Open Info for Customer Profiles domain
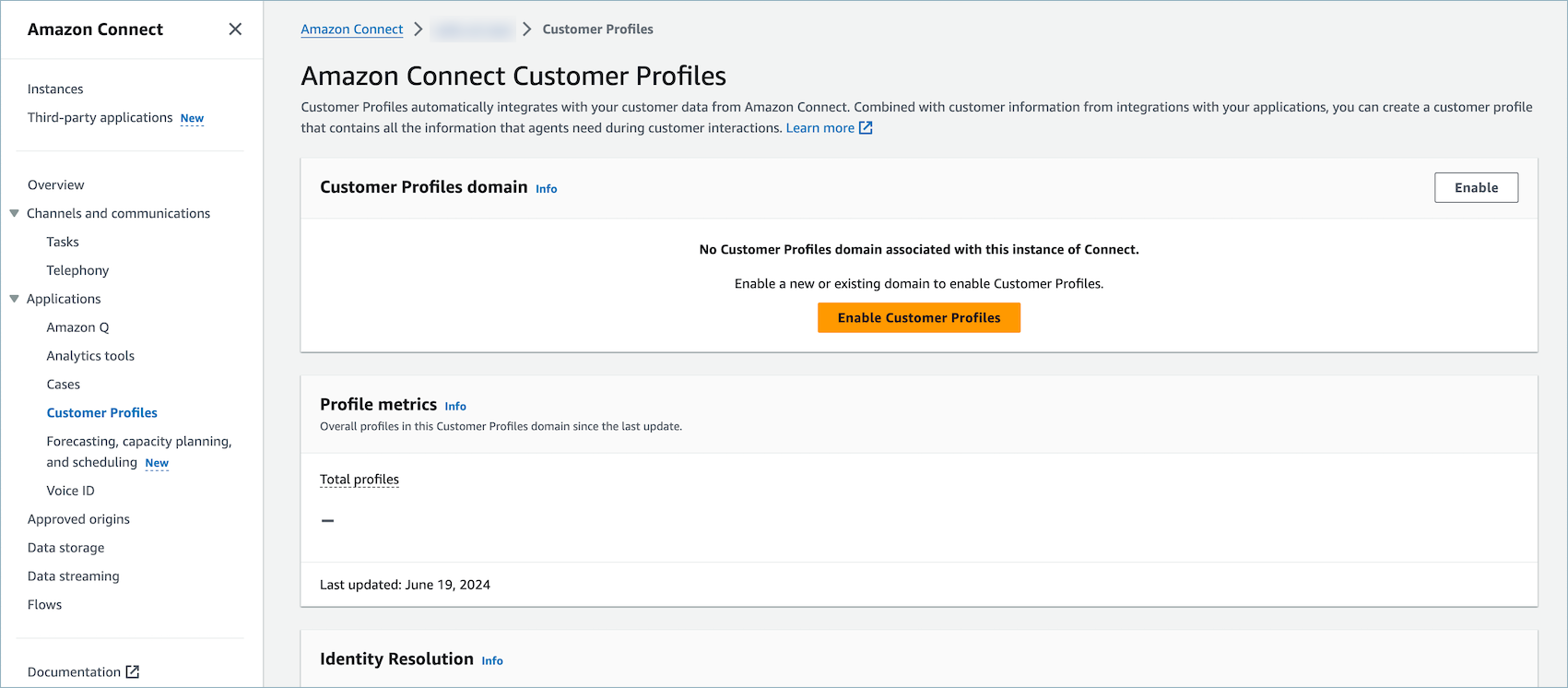The width and height of the screenshot is (1568, 688). 546,189
